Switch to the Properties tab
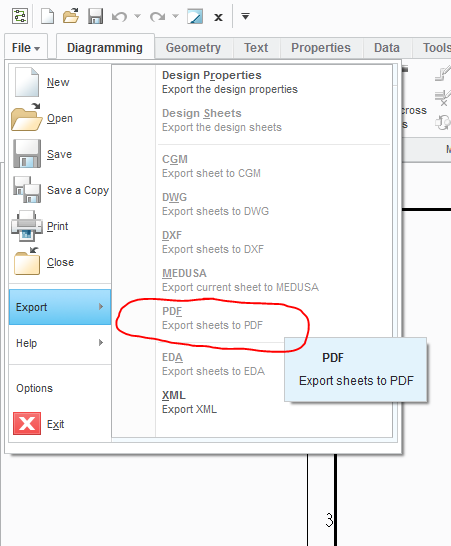This screenshot has height=546, width=451. point(321,48)
